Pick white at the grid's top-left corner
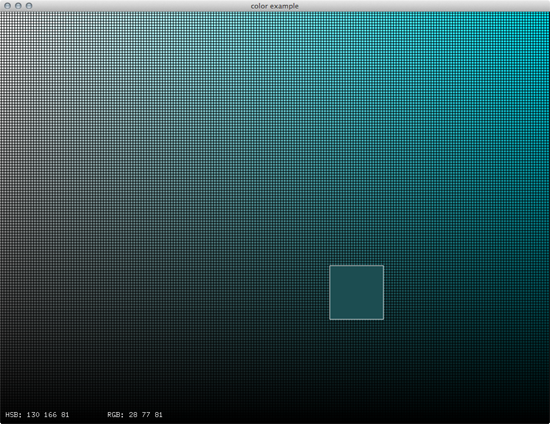 pos(3,15)
